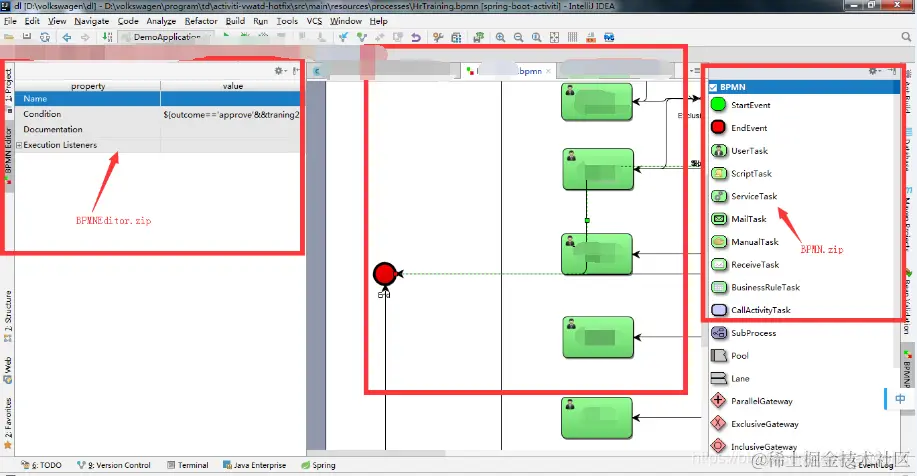The width and height of the screenshot is (917, 476).
Task: Open the property panel gear dropdown
Action: point(280,71)
